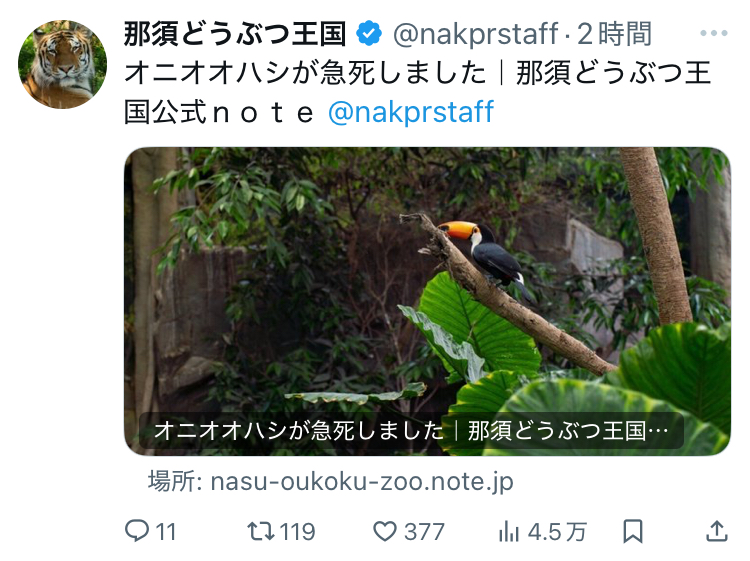The image size is (750, 561).
Task: Click the repost count 119
Action: (x=297, y=531)
